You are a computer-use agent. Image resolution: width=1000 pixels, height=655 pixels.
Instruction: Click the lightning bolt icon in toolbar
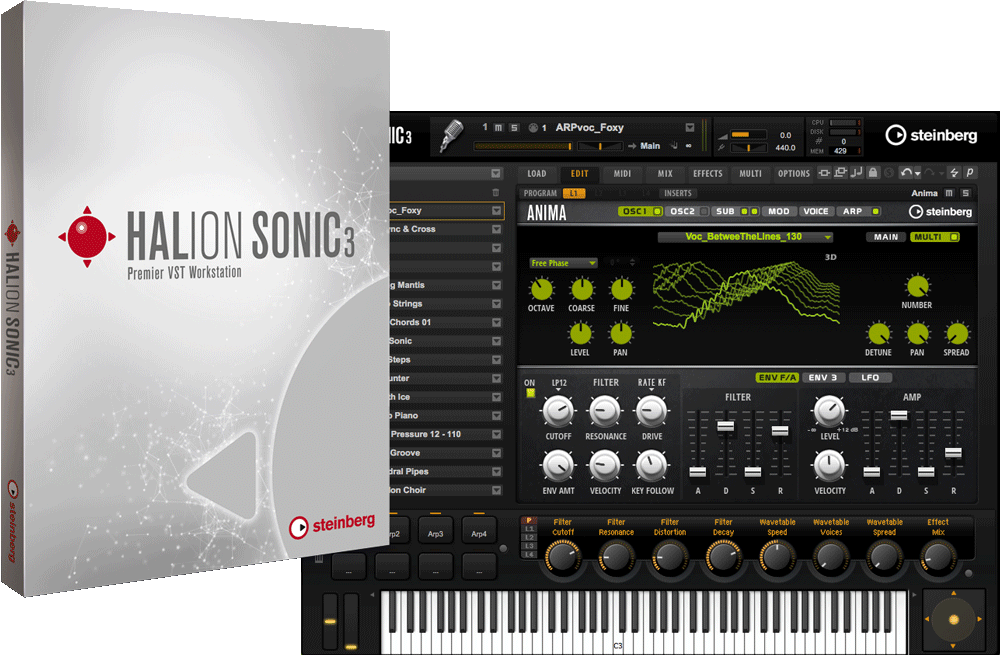click(x=954, y=172)
